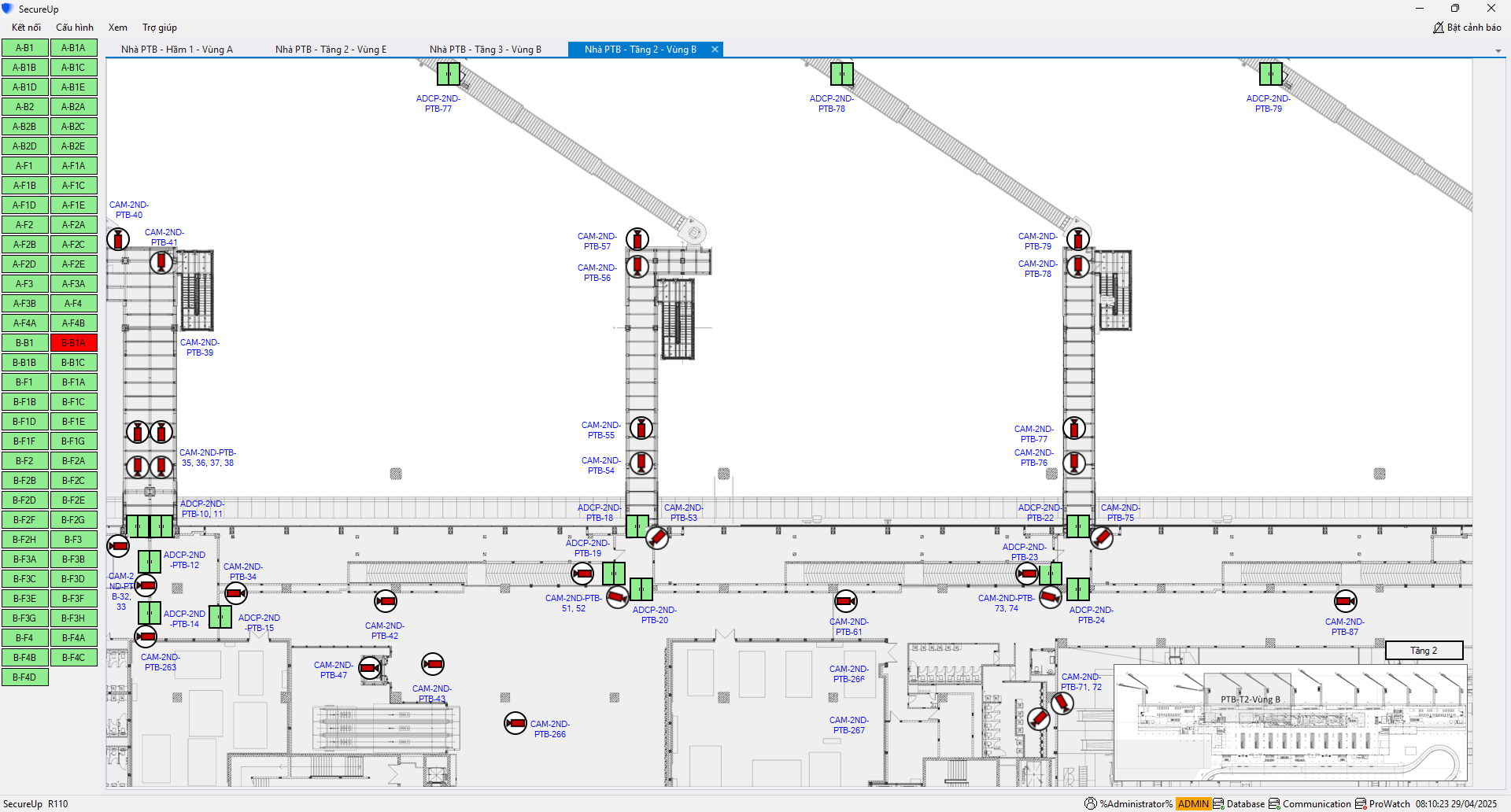
Task: Click camera icon CAM-2ND-PTB-57
Action: point(637,239)
